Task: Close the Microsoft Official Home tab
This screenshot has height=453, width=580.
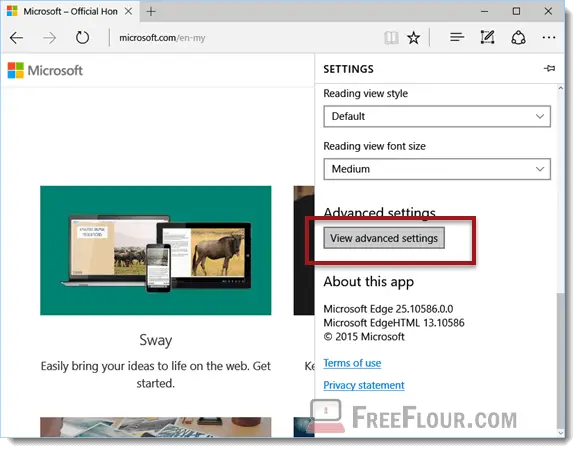Action: click(128, 11)
